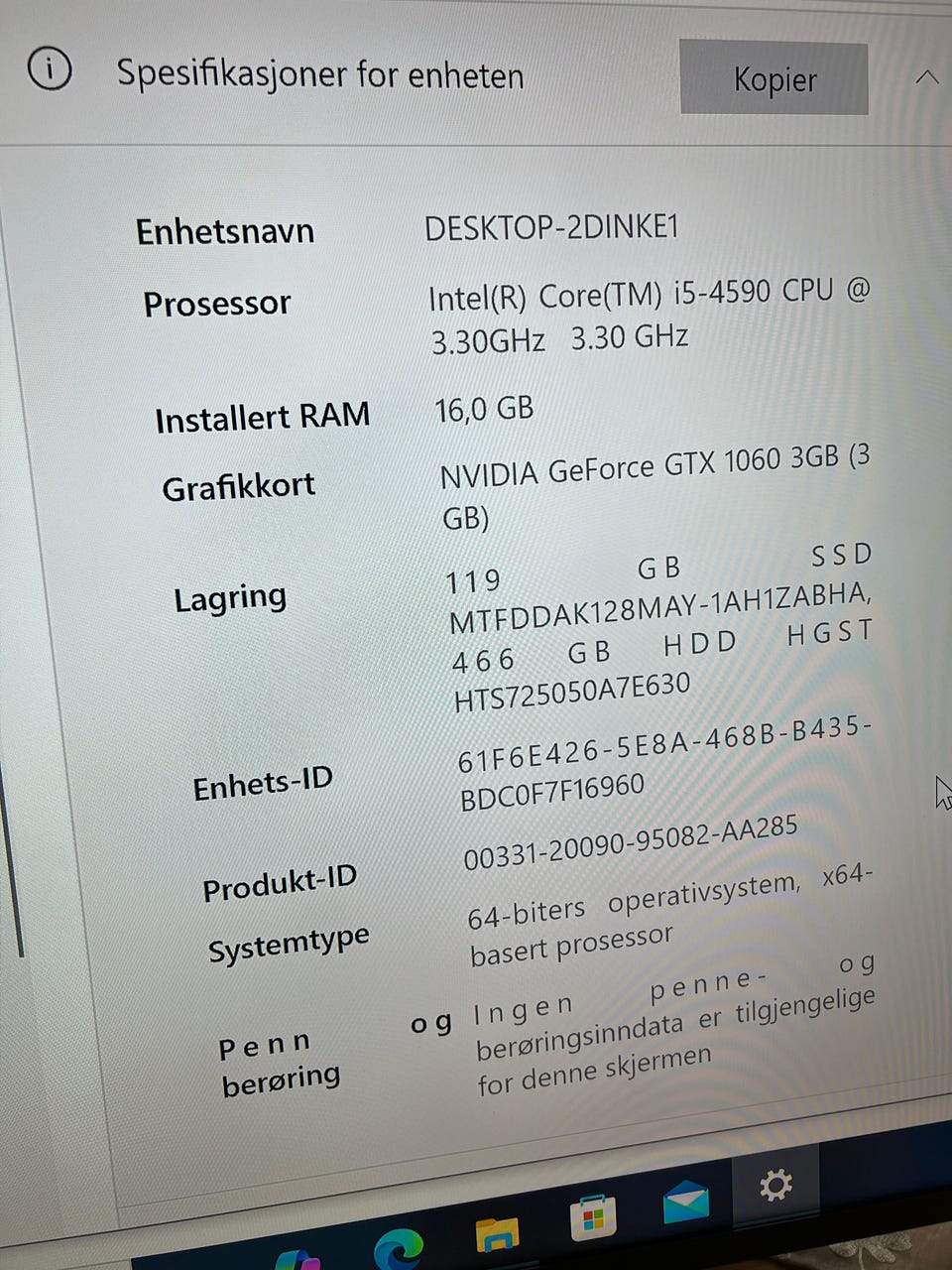Click the device ID starting with 61F6E426
This screenshot has height=1270, width=952.
[664, 764]
